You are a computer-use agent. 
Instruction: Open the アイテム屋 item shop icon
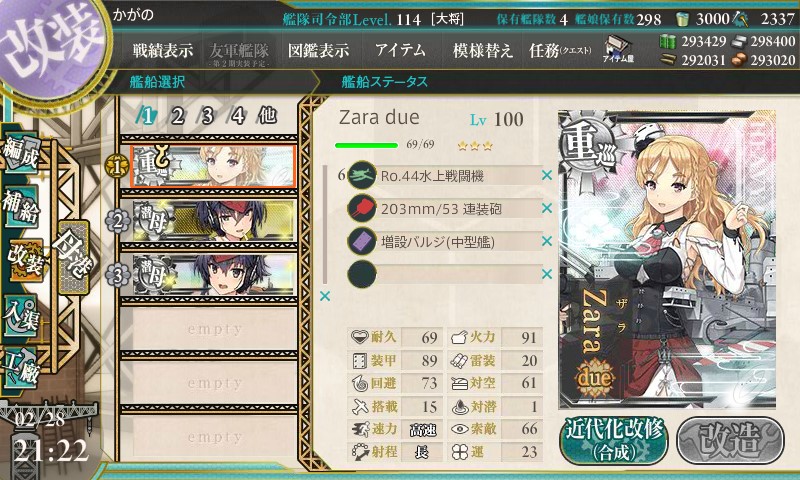pos(618,49)
